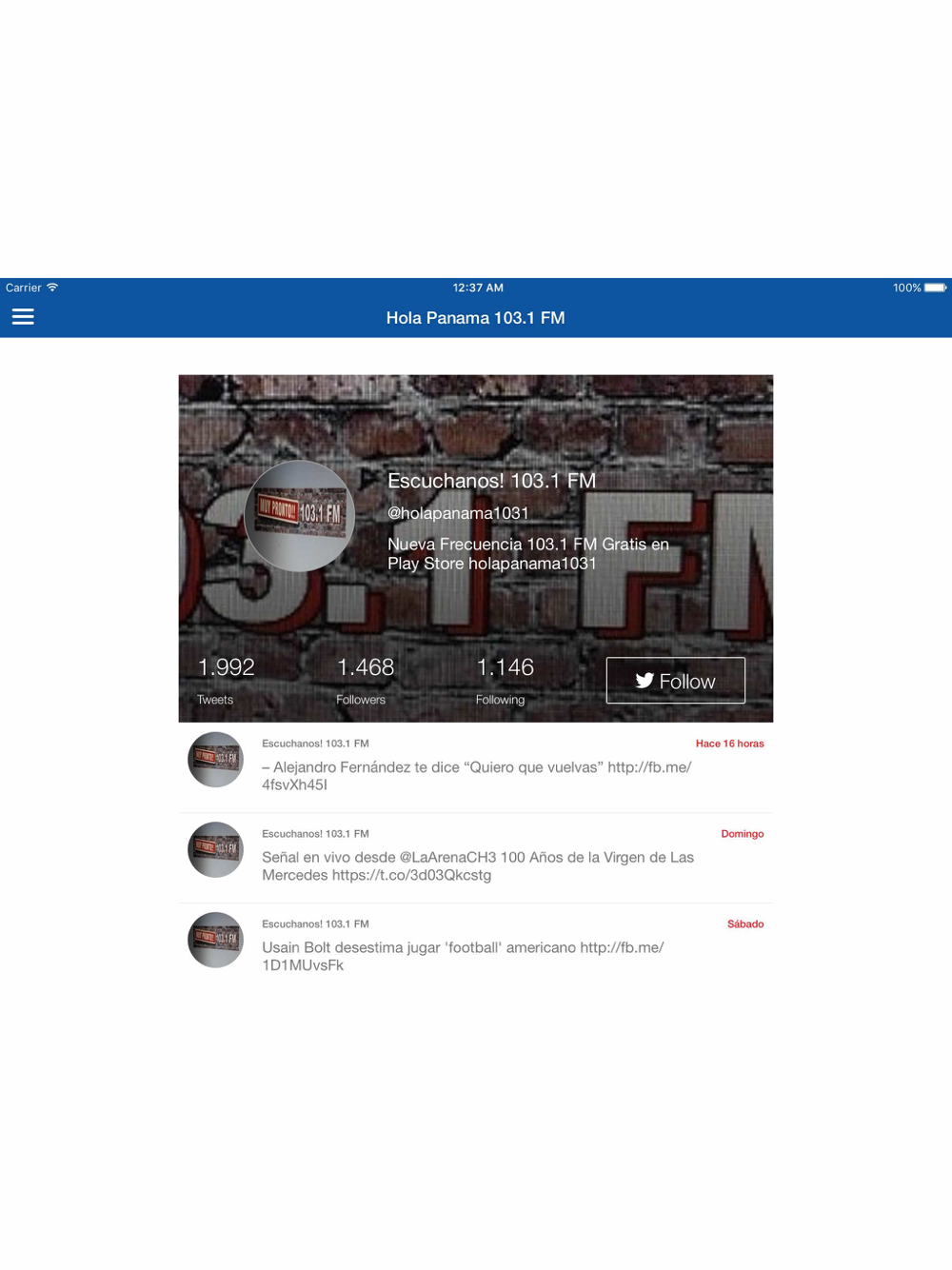Open the 1.992 Tweets count
Image resolution: width=952 pixels, height=1270 pixels.
click(x=226, y=681)
